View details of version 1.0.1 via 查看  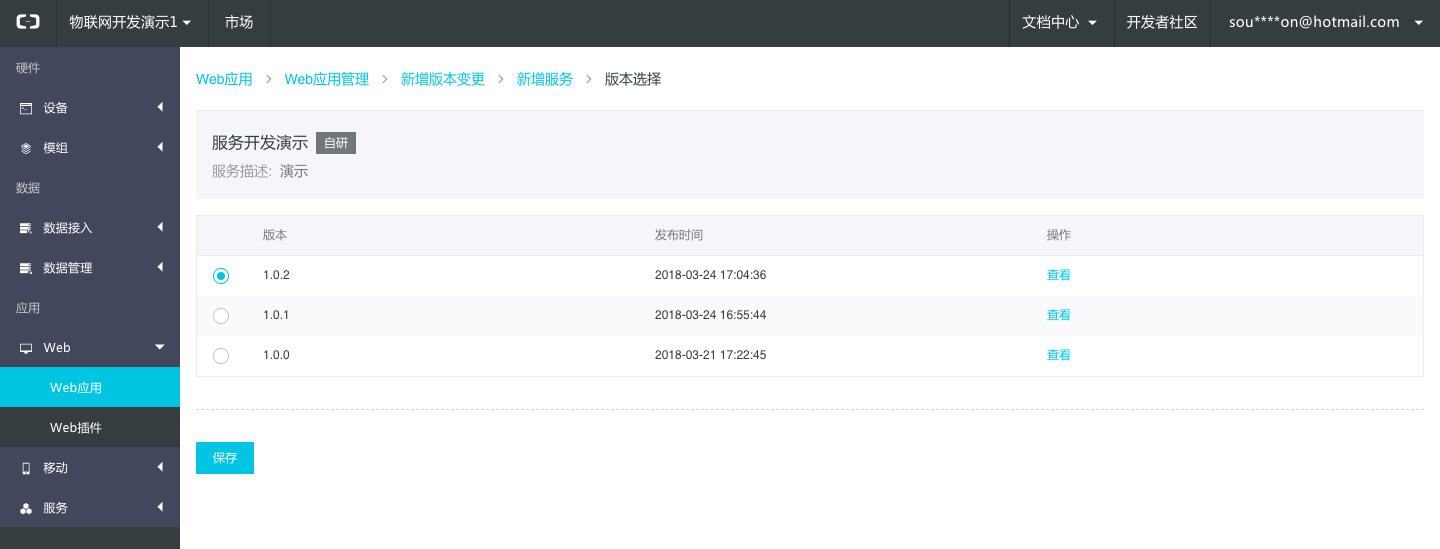[1058, 315]
